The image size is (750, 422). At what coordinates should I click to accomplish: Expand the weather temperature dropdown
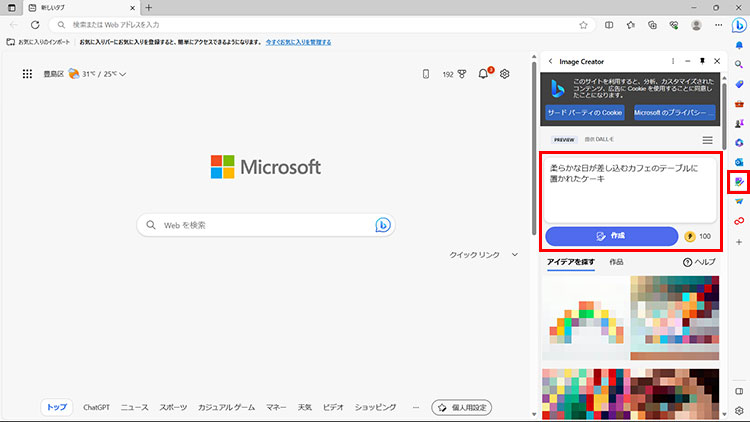click(x=122, y=74)
